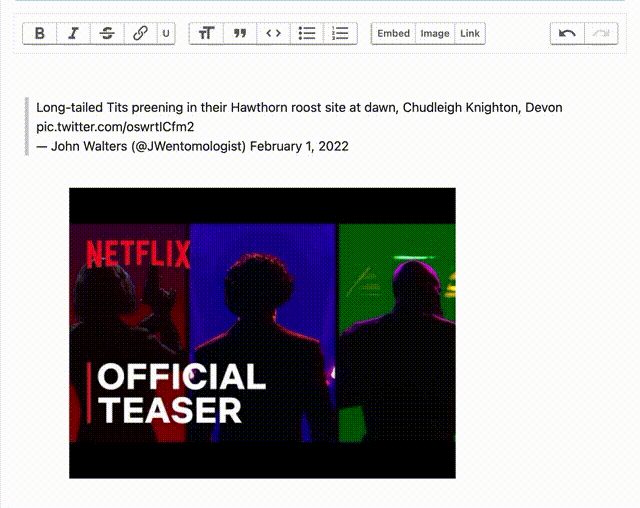Click the Long-tailed Tits tweet text line

click(299, 108)
